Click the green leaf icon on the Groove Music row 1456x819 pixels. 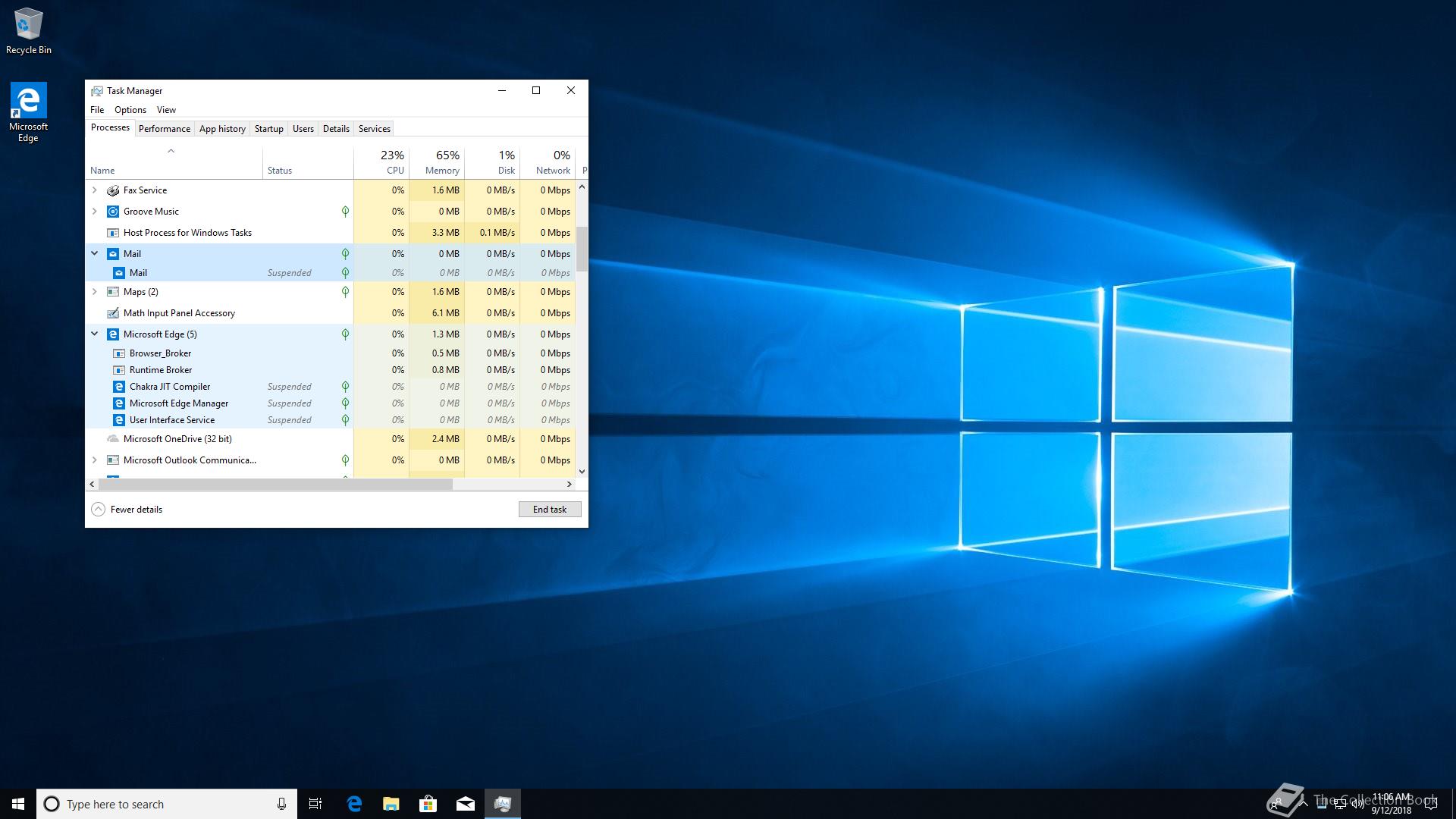[x=345, y=212]
